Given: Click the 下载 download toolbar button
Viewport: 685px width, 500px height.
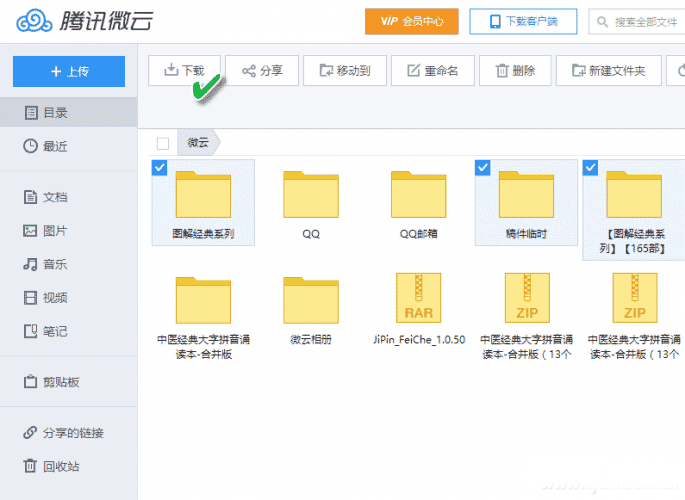Looking at the screenshot, I should 184,70.
